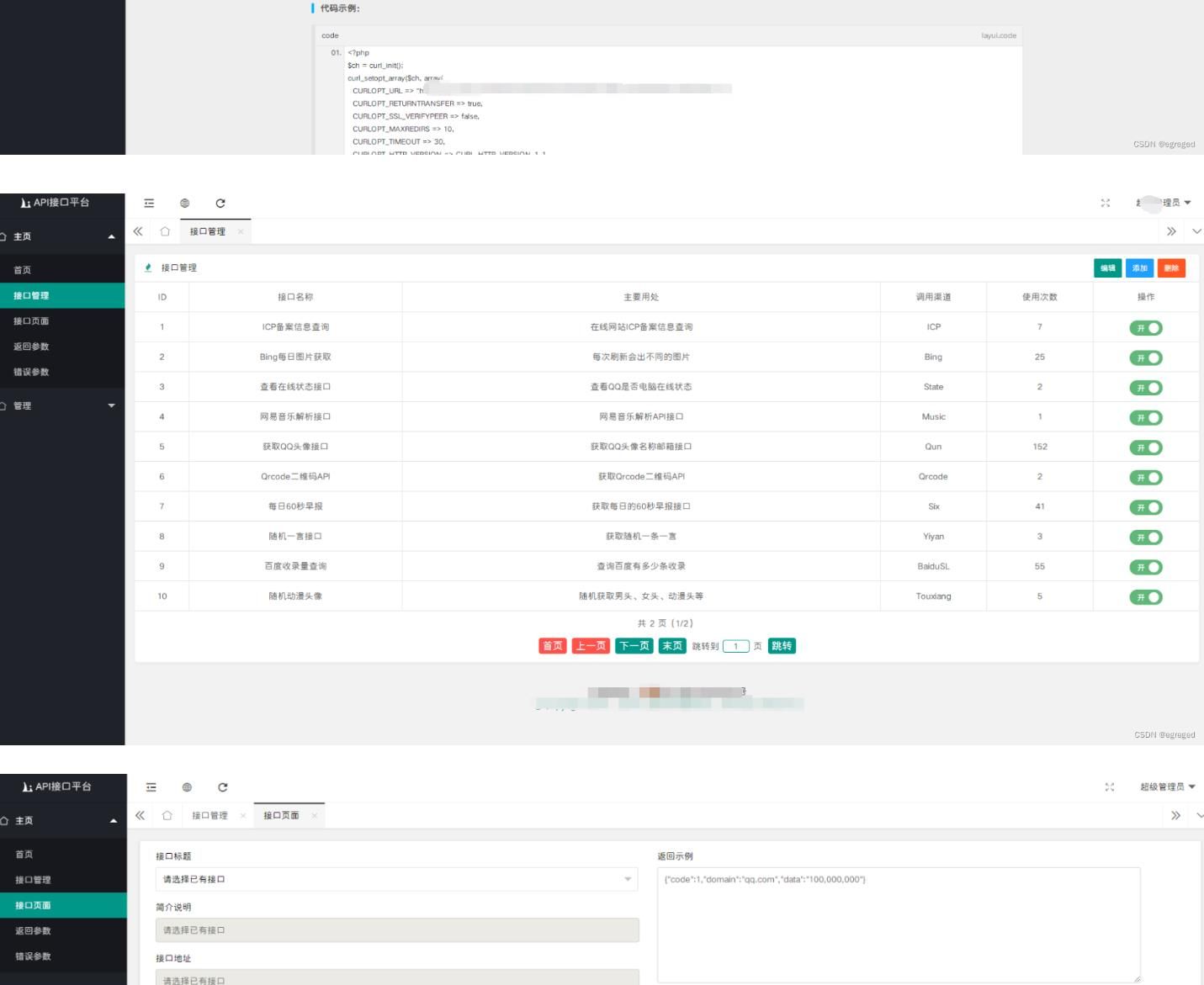The image size is (1204, 985).
Task: Click fullscreen icon beside 超级管理员
Action: coord(1109,787)
